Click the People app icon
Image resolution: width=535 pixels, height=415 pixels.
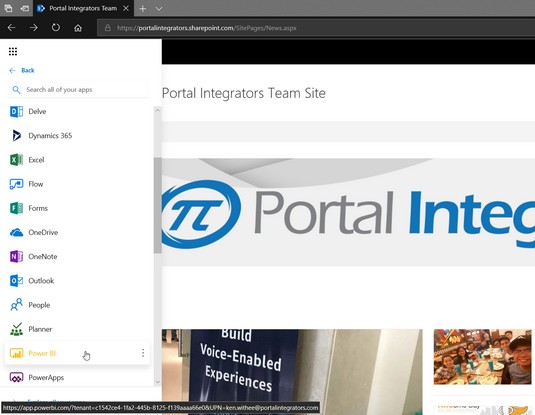click(16, 305)
